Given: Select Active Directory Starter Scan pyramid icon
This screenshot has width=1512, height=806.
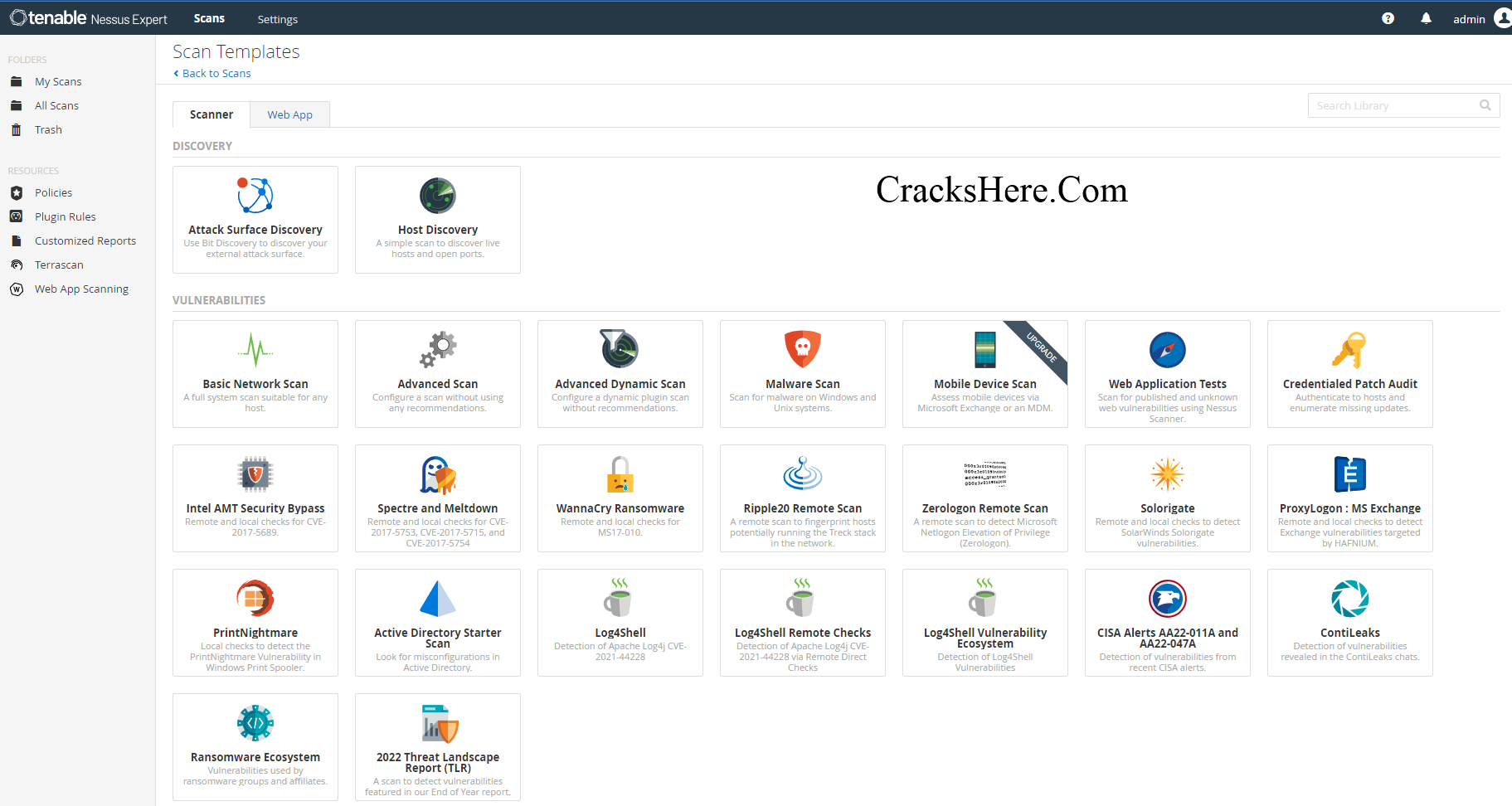Looking at the screenshot, I should click(x=438, y=599).
